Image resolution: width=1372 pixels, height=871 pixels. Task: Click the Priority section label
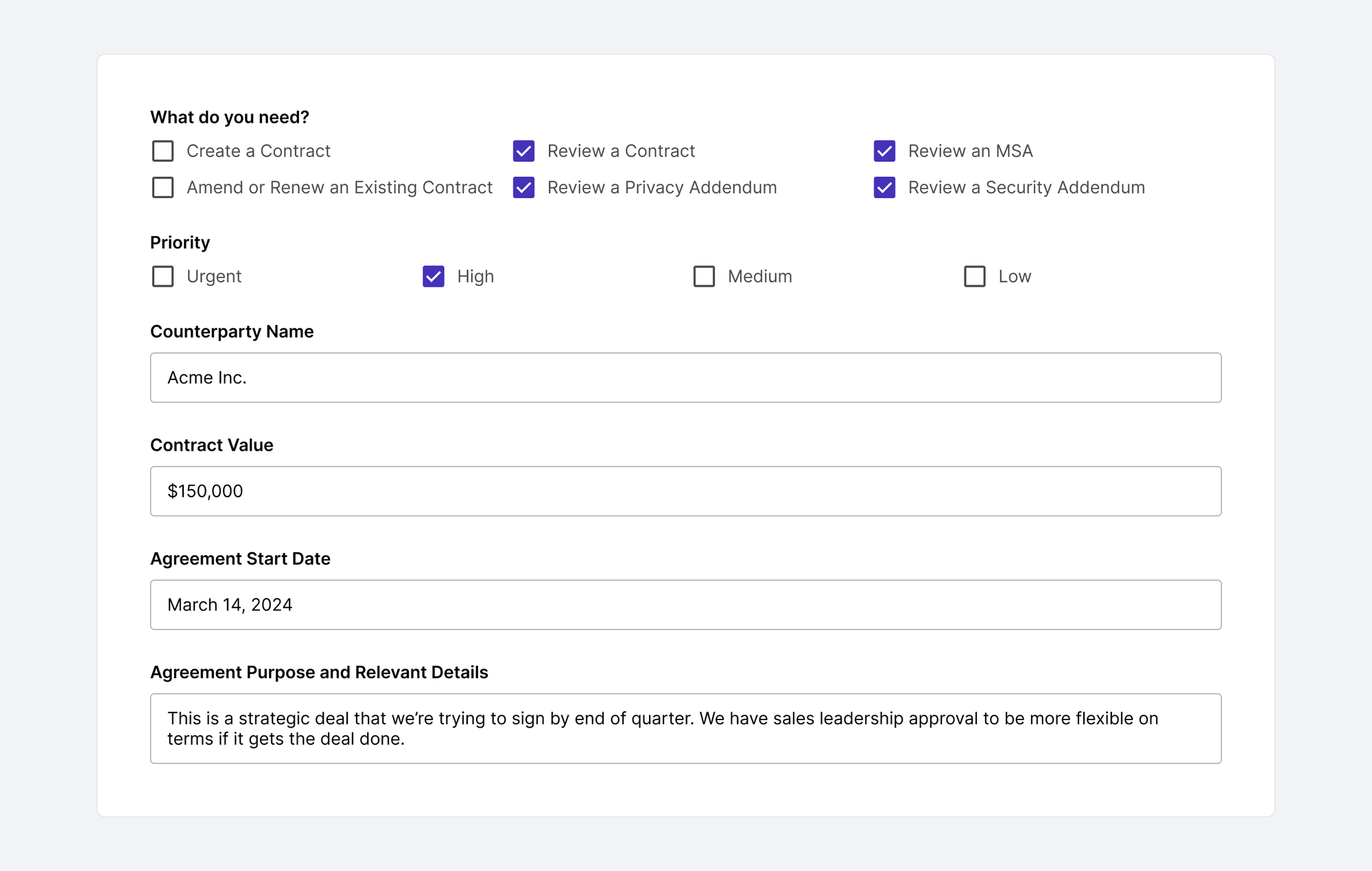point(180,242)
